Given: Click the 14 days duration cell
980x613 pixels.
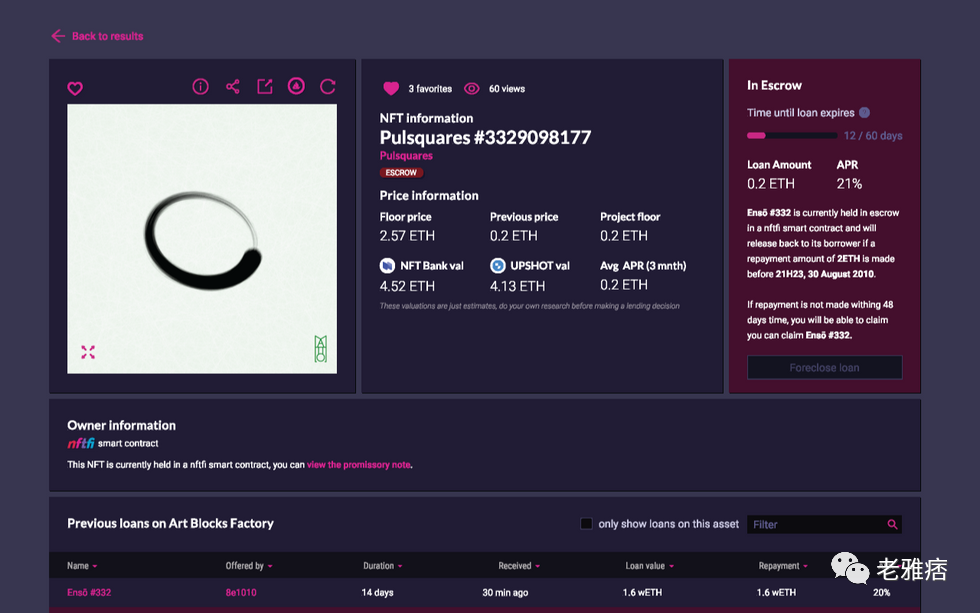Looking at the screenshot, I should [378, 592].
